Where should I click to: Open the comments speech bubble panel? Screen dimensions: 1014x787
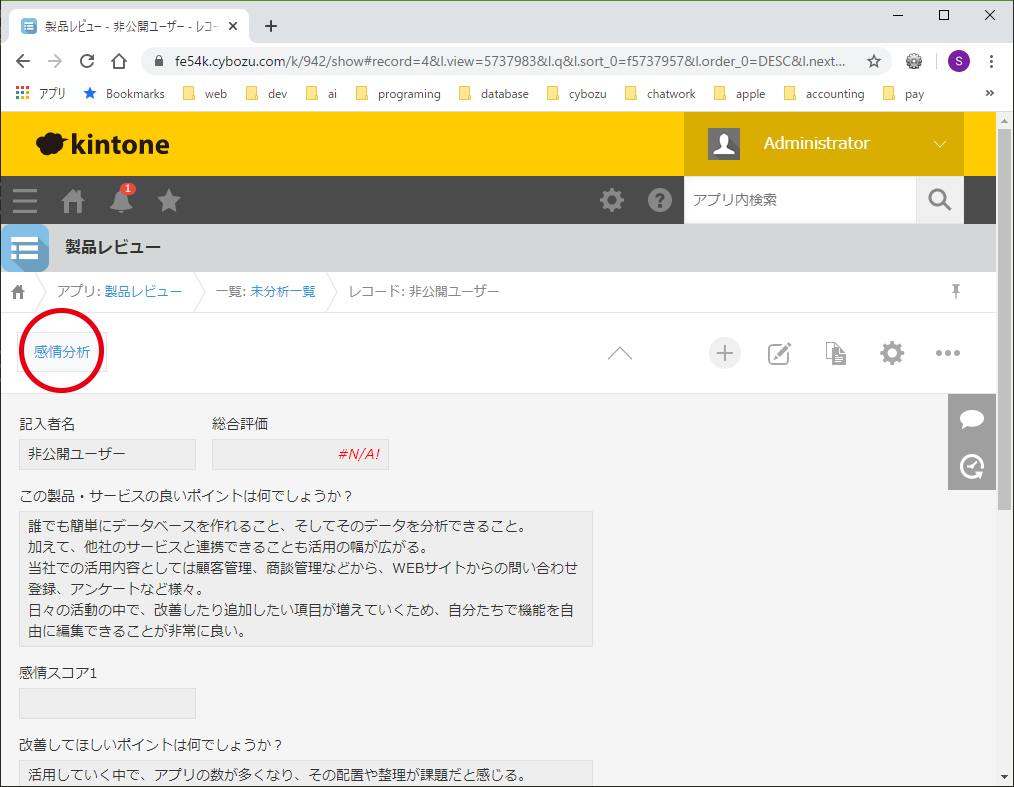pyautogui.click(x=972, y=418)
